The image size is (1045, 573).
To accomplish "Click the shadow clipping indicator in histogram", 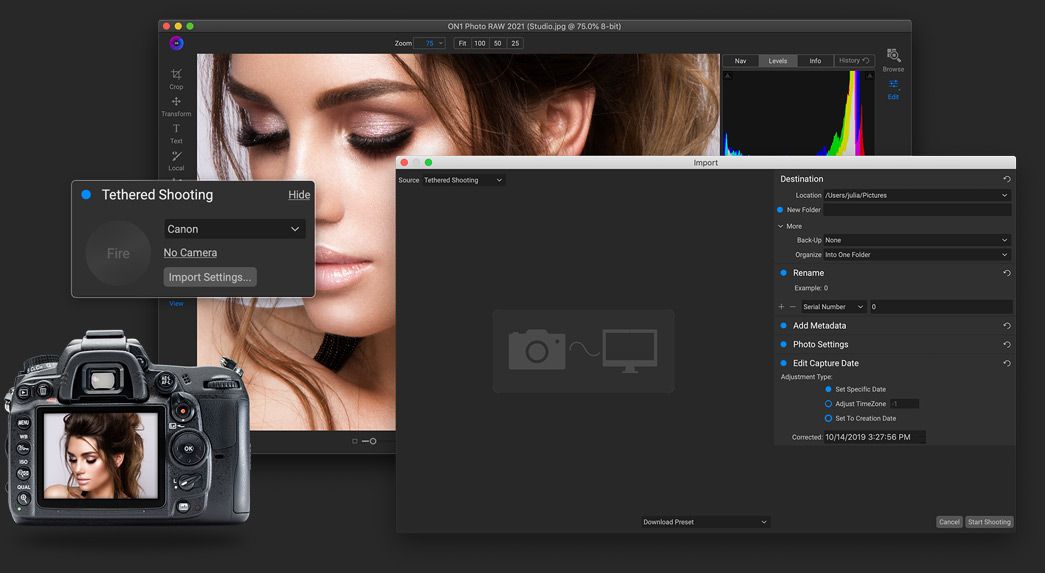I will point(727,76).
